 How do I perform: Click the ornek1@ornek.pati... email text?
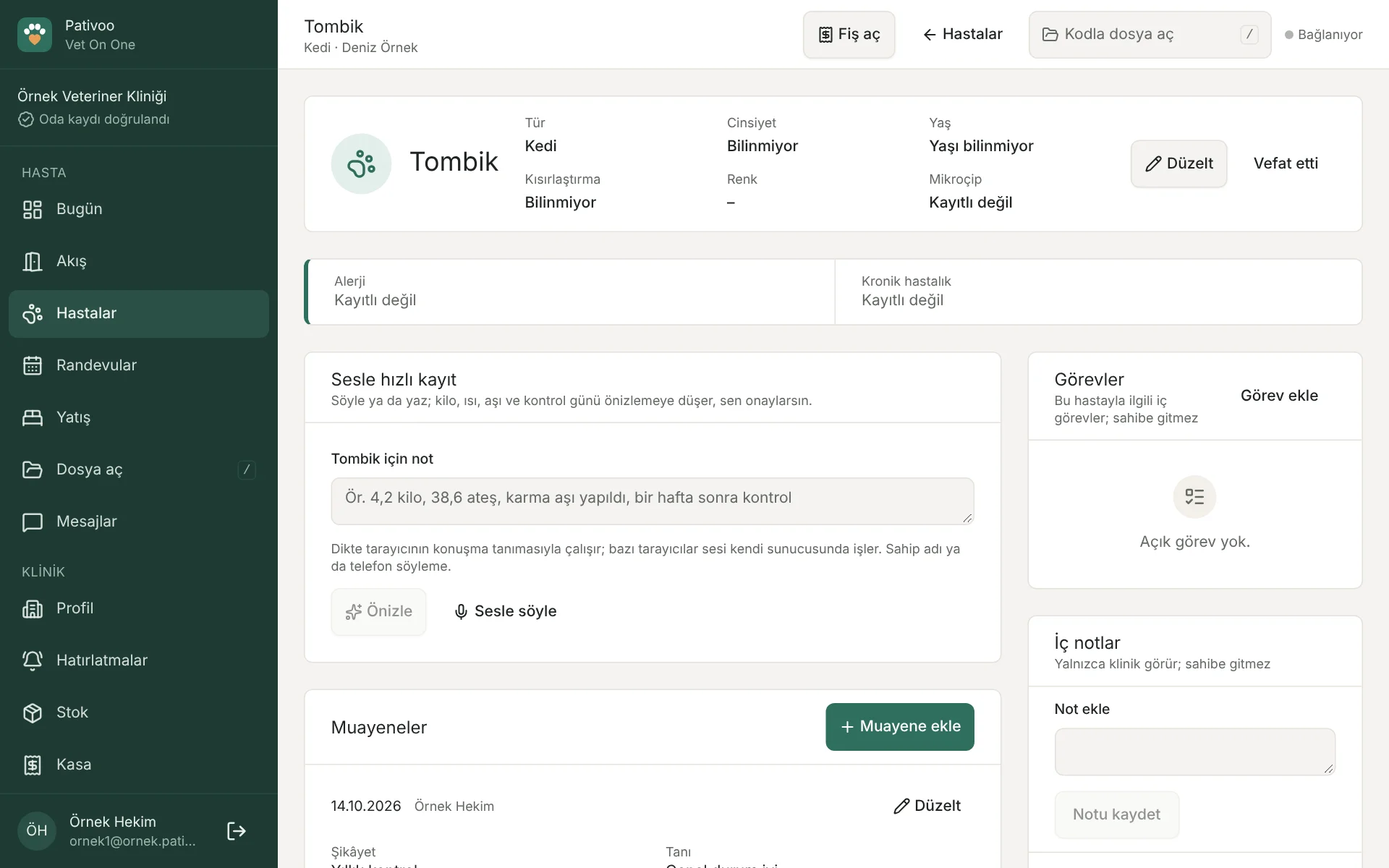pos(132,841)
